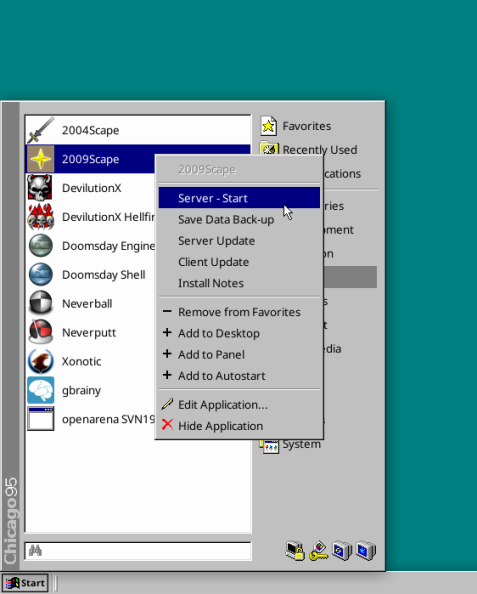The height and width of the screenshot is (594, 477).
Task: Click the Recently Used folder icon
Action: point(269,148)
